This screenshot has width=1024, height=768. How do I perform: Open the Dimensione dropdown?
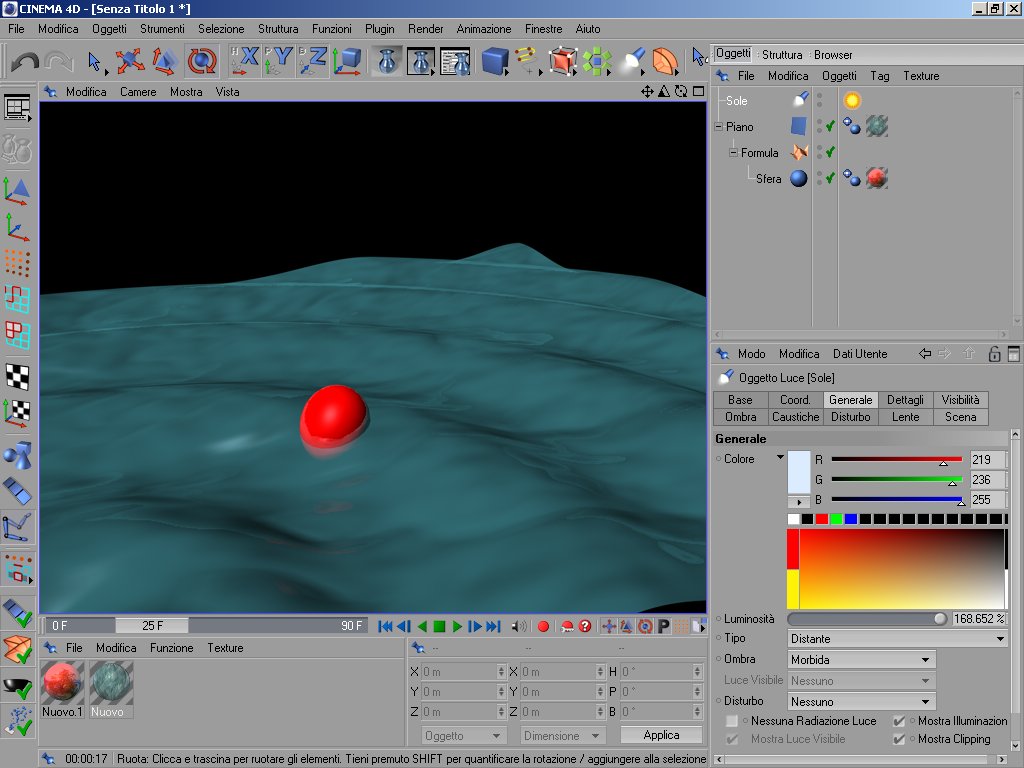point(562,735)
